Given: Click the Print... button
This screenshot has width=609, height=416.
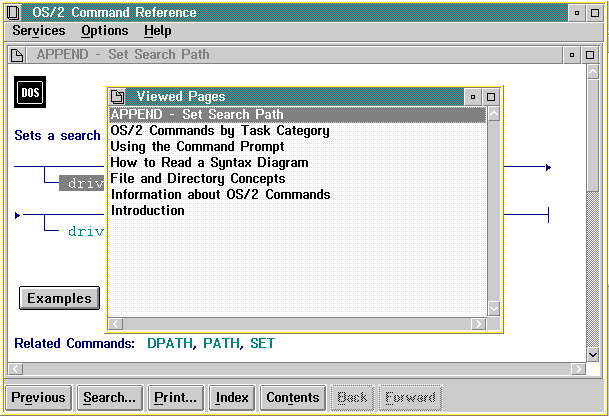Looking at the screenshot, I should [176, 397].
